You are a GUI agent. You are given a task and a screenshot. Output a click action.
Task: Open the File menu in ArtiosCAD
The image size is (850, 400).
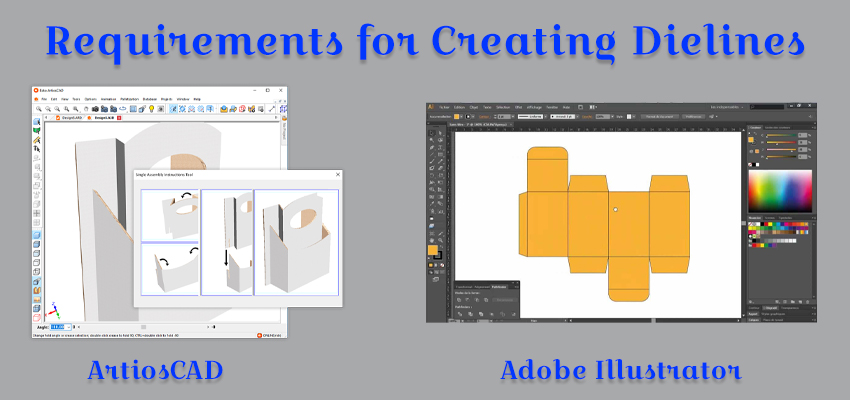[44, 99]
